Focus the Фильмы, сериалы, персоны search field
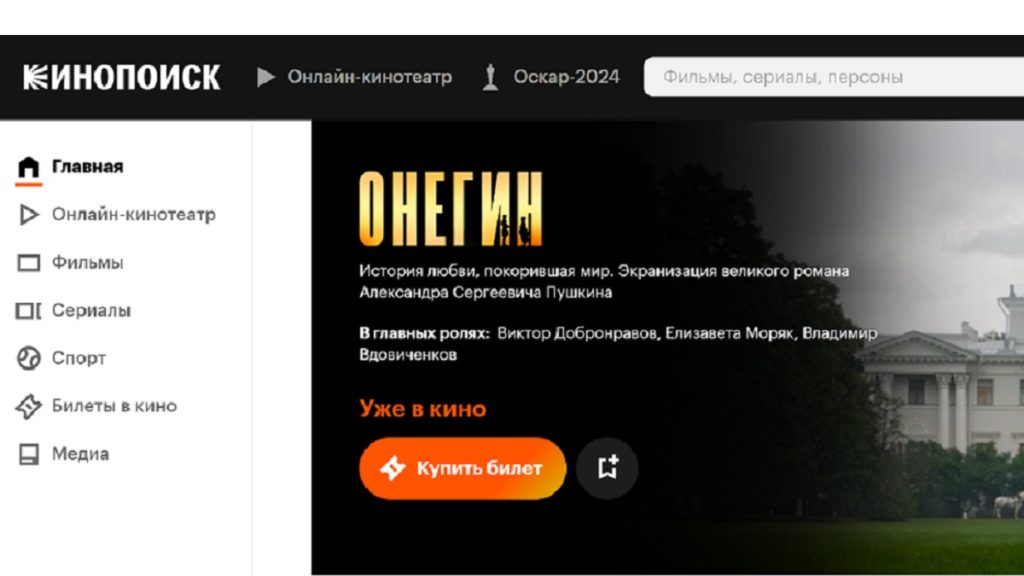 click(x=833, y=77)
